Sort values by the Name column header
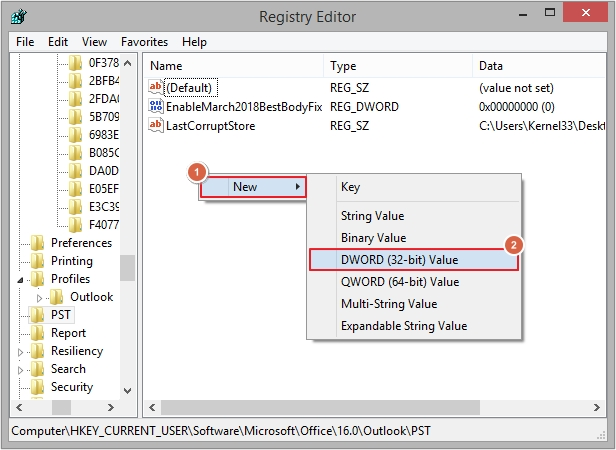Viewport: 616px width, 450px height. (x=234, y=66)
